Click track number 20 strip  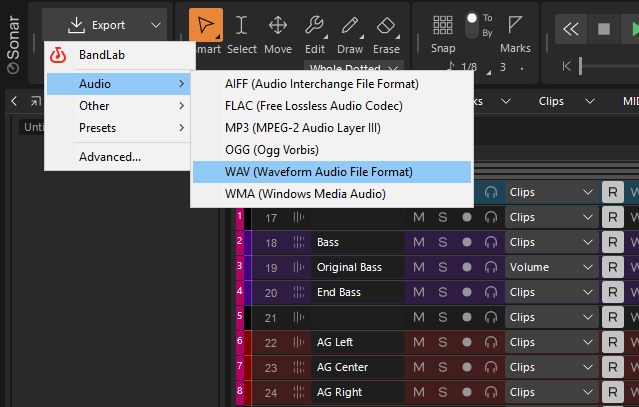tap(271, 293)
